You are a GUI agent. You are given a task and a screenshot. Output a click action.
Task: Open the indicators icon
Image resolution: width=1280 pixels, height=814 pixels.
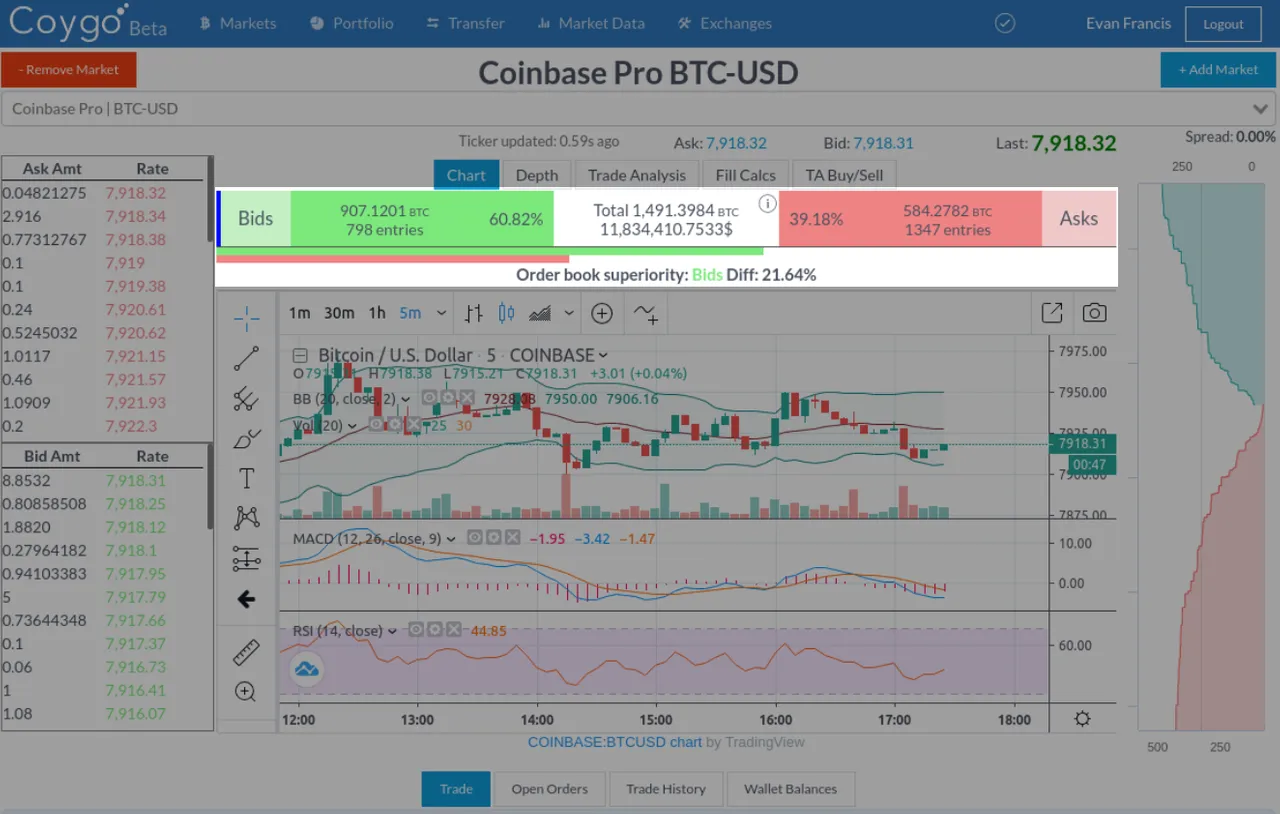(x=646, y=313)
